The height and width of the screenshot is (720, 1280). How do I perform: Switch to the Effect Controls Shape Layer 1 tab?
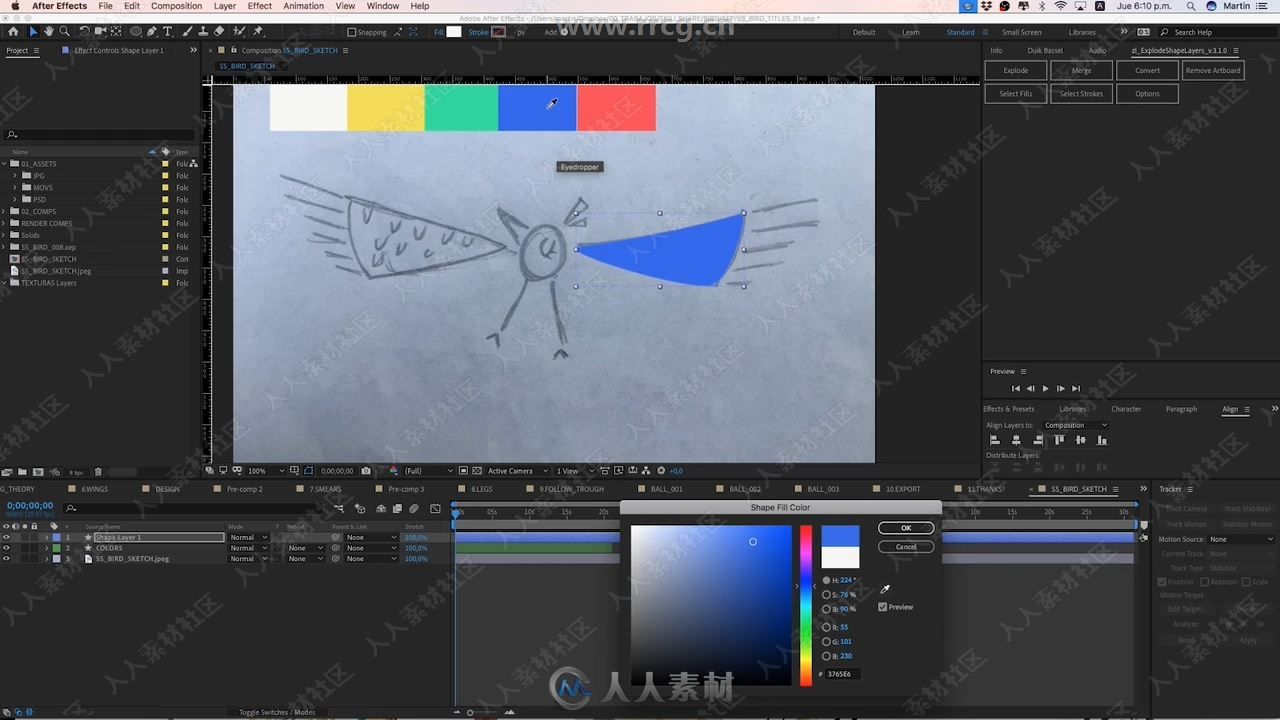tap(119, 50)
